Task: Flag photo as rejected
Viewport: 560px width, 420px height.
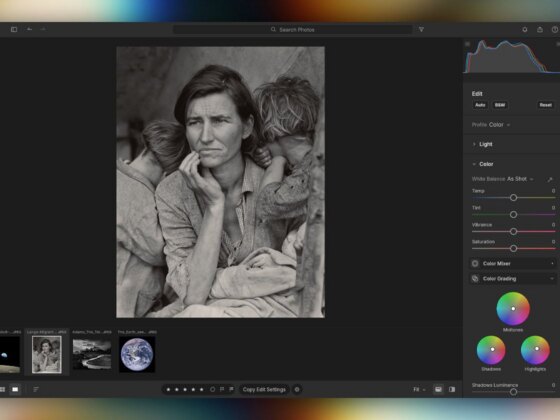Action: [231, 389]
